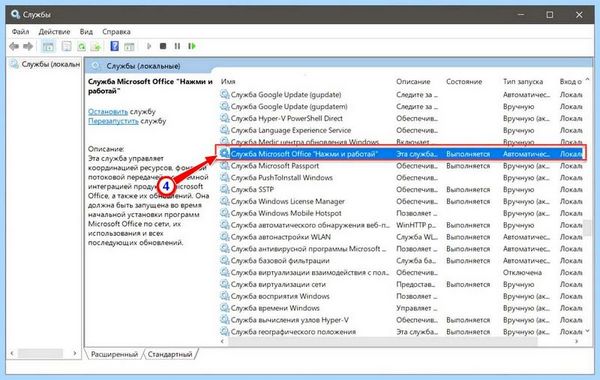600x380 pixels.
Task: Click the Forward arrow in the toolbar
Action: point(28,46)
